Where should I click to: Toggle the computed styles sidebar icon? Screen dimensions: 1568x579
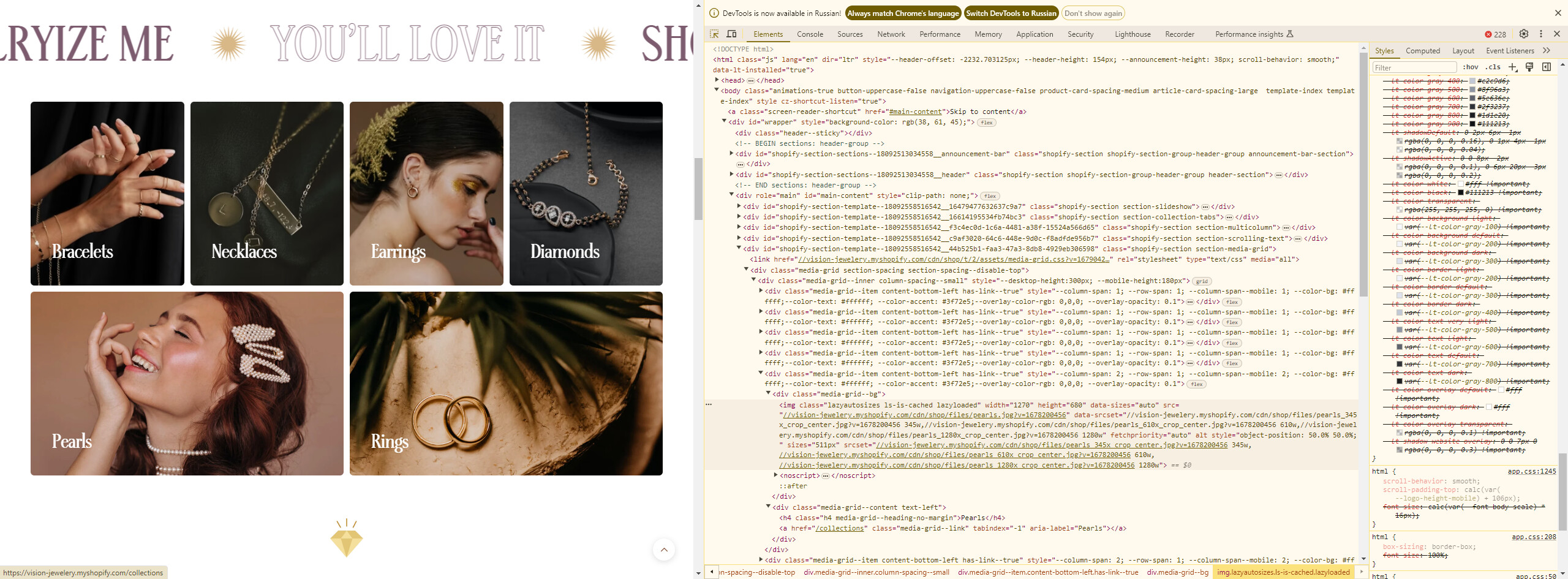(1547, 67)
